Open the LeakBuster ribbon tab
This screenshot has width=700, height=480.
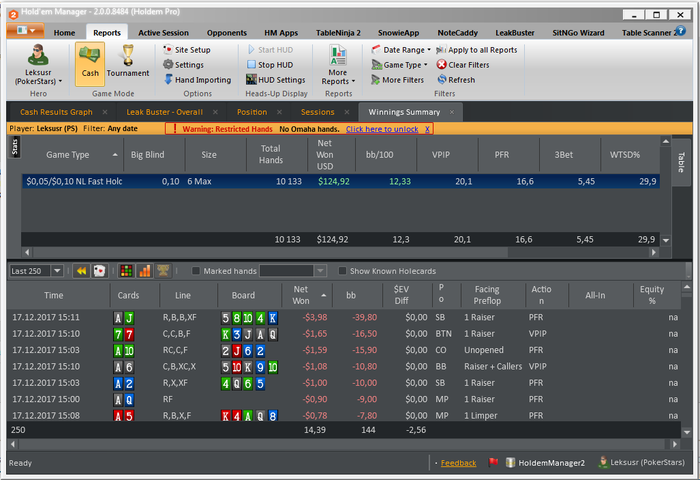(x=515, y=33)
